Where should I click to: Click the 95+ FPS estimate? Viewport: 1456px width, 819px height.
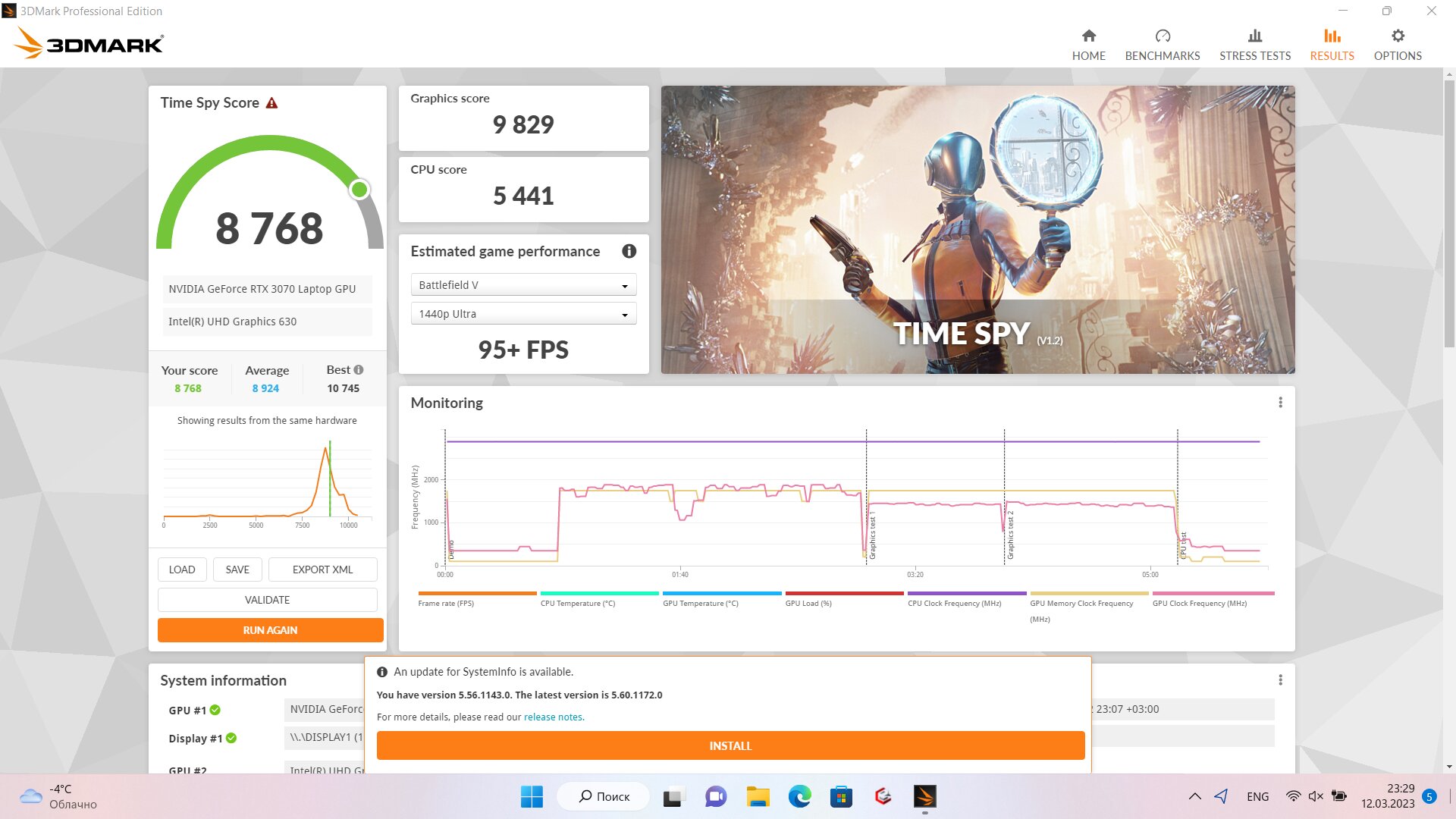[x=523, y=350]
